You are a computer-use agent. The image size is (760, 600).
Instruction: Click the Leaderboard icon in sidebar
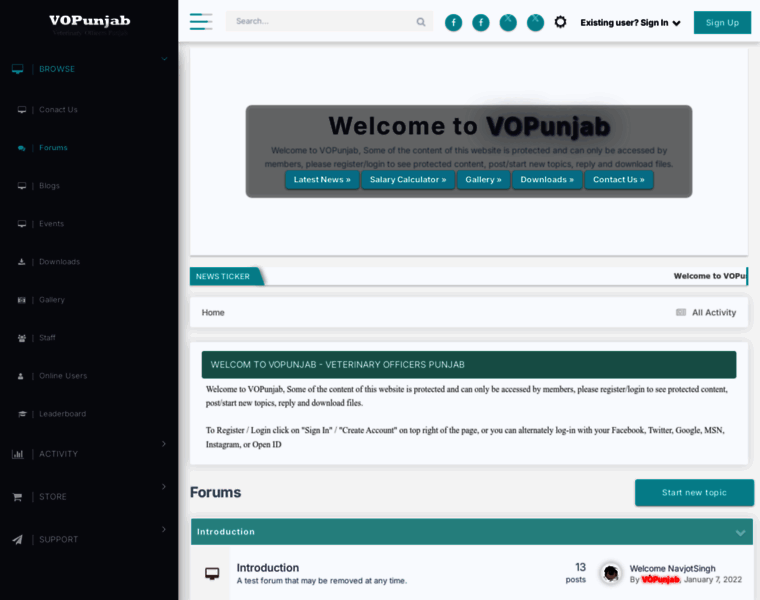click(x=22, y=414)
